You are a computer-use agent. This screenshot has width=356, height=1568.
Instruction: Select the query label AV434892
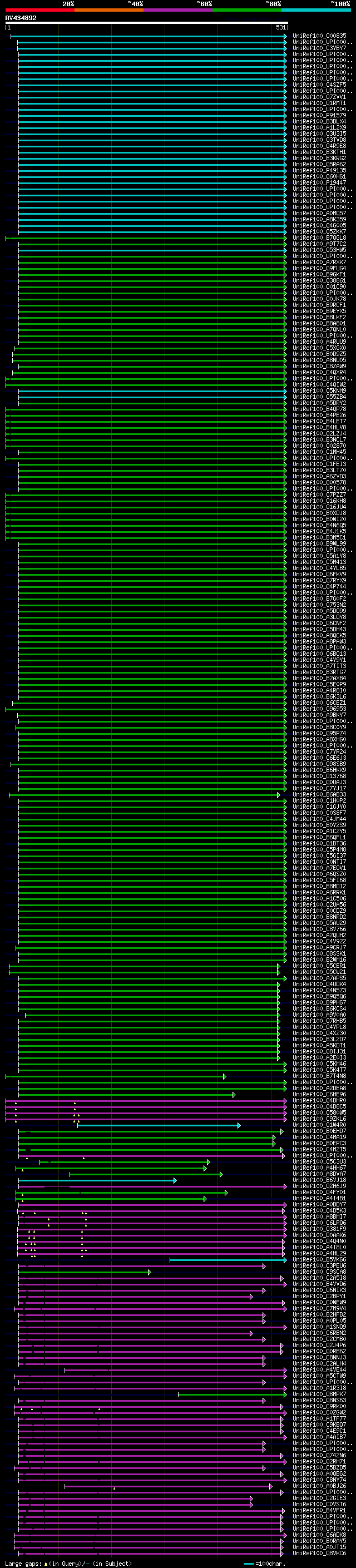[21, 18]
